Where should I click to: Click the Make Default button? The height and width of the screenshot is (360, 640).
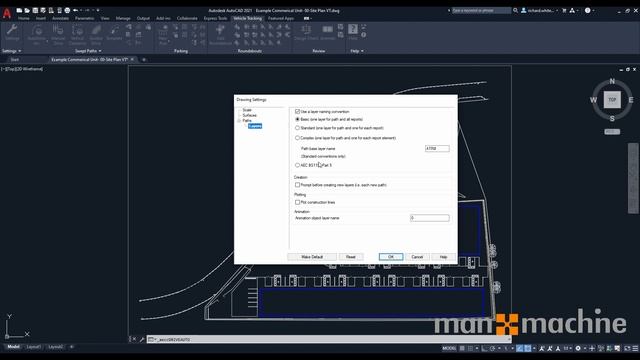(312, 257)
